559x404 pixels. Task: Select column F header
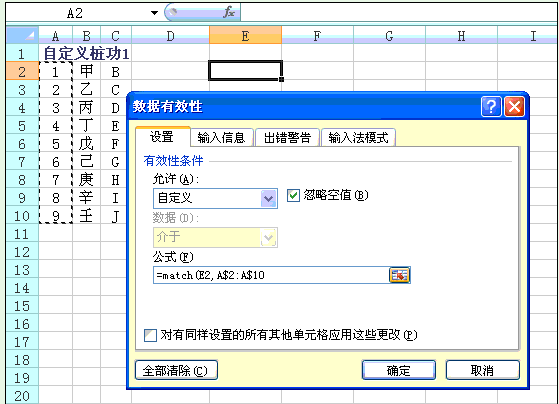click(x=317, y=36)
